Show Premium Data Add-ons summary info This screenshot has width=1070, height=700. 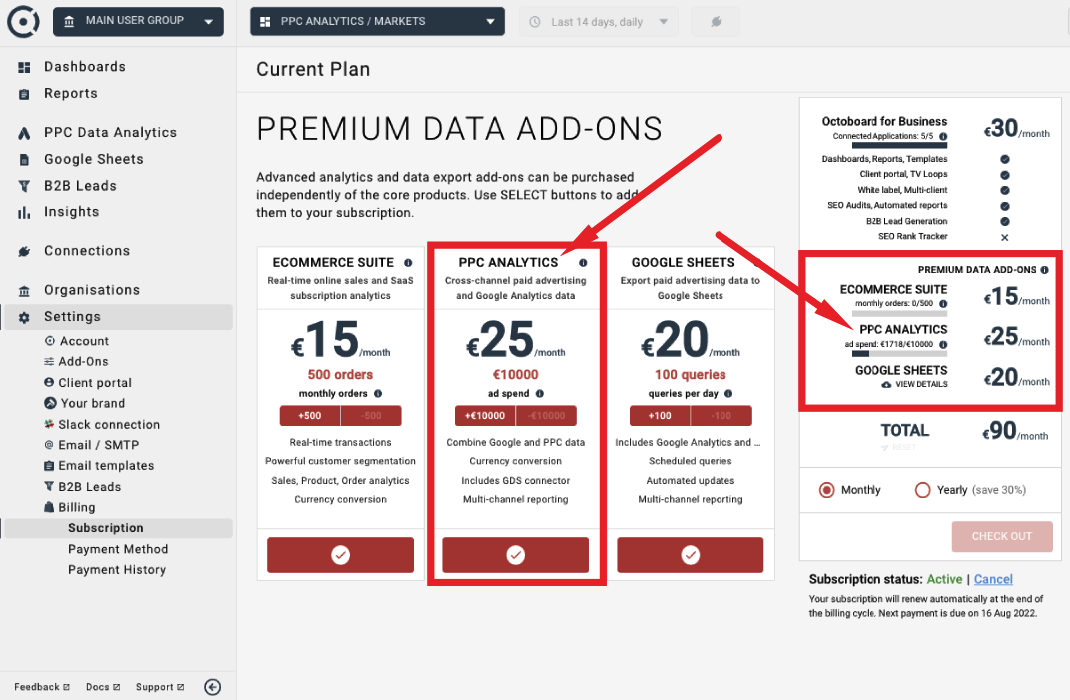pyautogui.click(x=1044, y=270)
